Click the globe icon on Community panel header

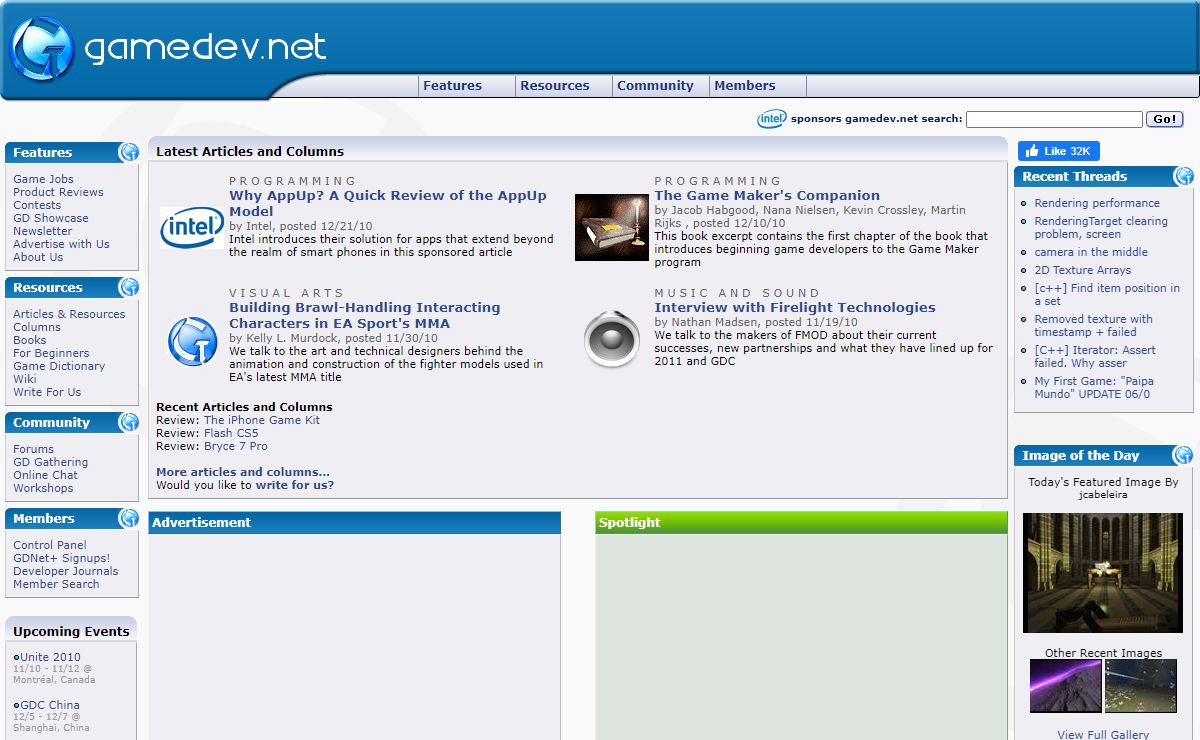pyautogui.click(x=129, y=422)
